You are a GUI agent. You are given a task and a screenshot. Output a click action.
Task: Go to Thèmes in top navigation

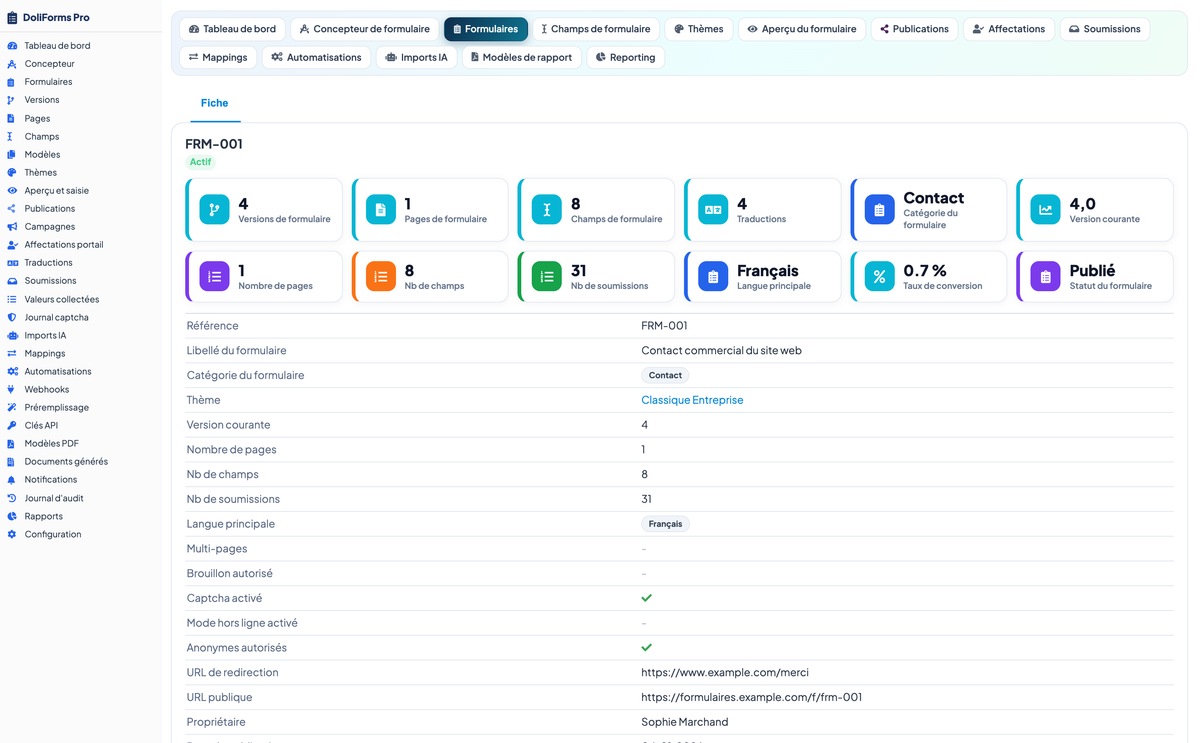[x=699, y=29]
